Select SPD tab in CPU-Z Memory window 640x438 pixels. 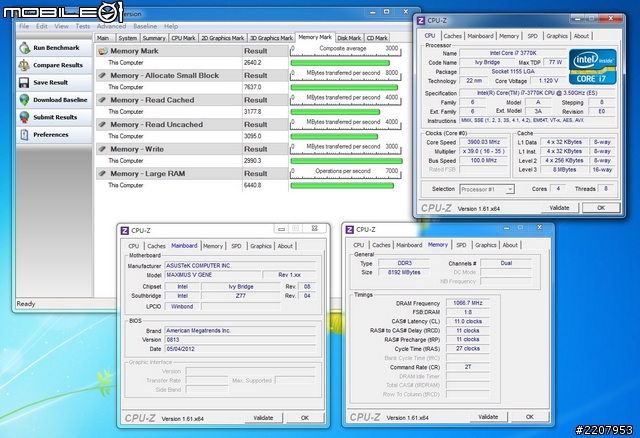click(x=461, y=245)
